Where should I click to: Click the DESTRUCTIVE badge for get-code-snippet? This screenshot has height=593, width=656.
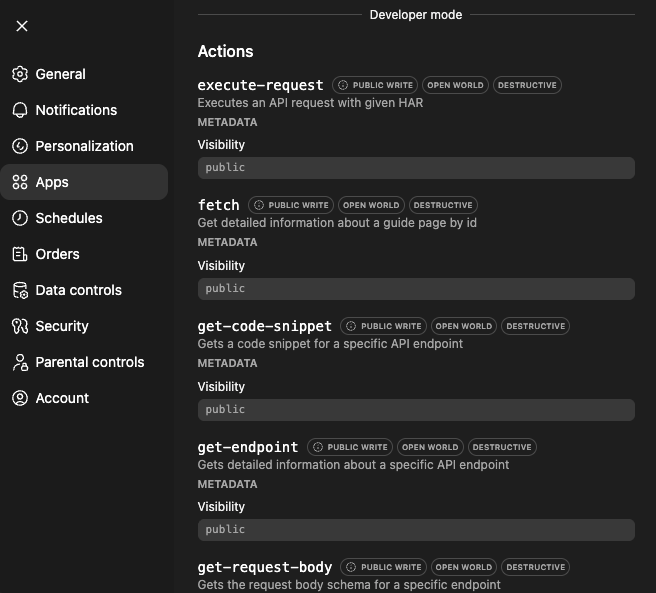[536, 326]
